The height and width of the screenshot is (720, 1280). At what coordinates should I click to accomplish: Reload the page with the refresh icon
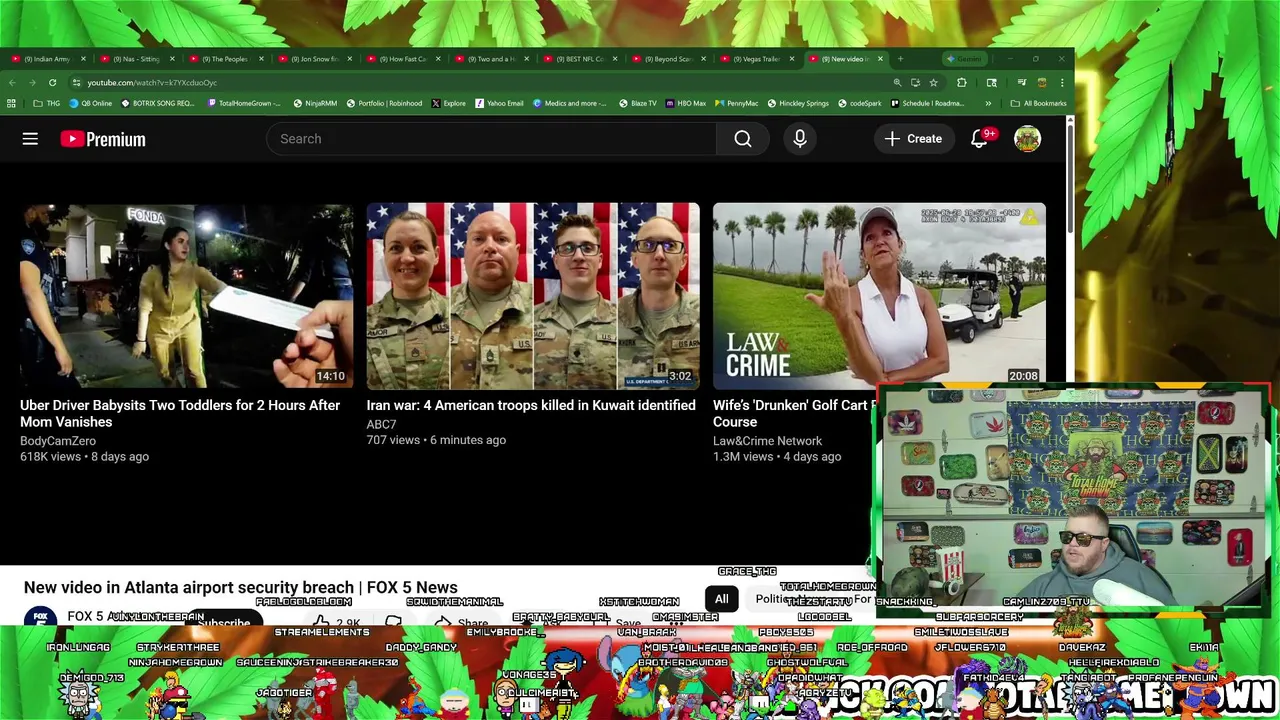coord(51,83)
